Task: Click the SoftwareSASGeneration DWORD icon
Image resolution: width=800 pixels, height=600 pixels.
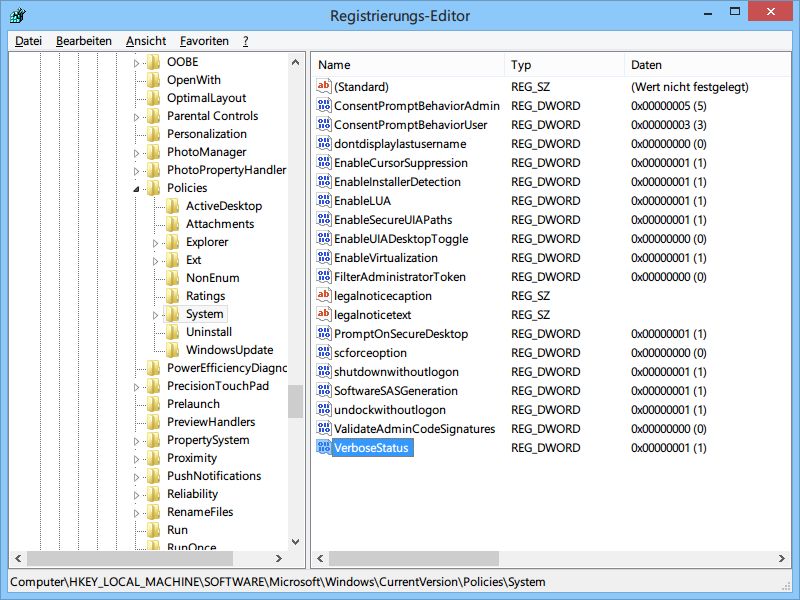Action: pyautogui.click(x=323, y=390)
